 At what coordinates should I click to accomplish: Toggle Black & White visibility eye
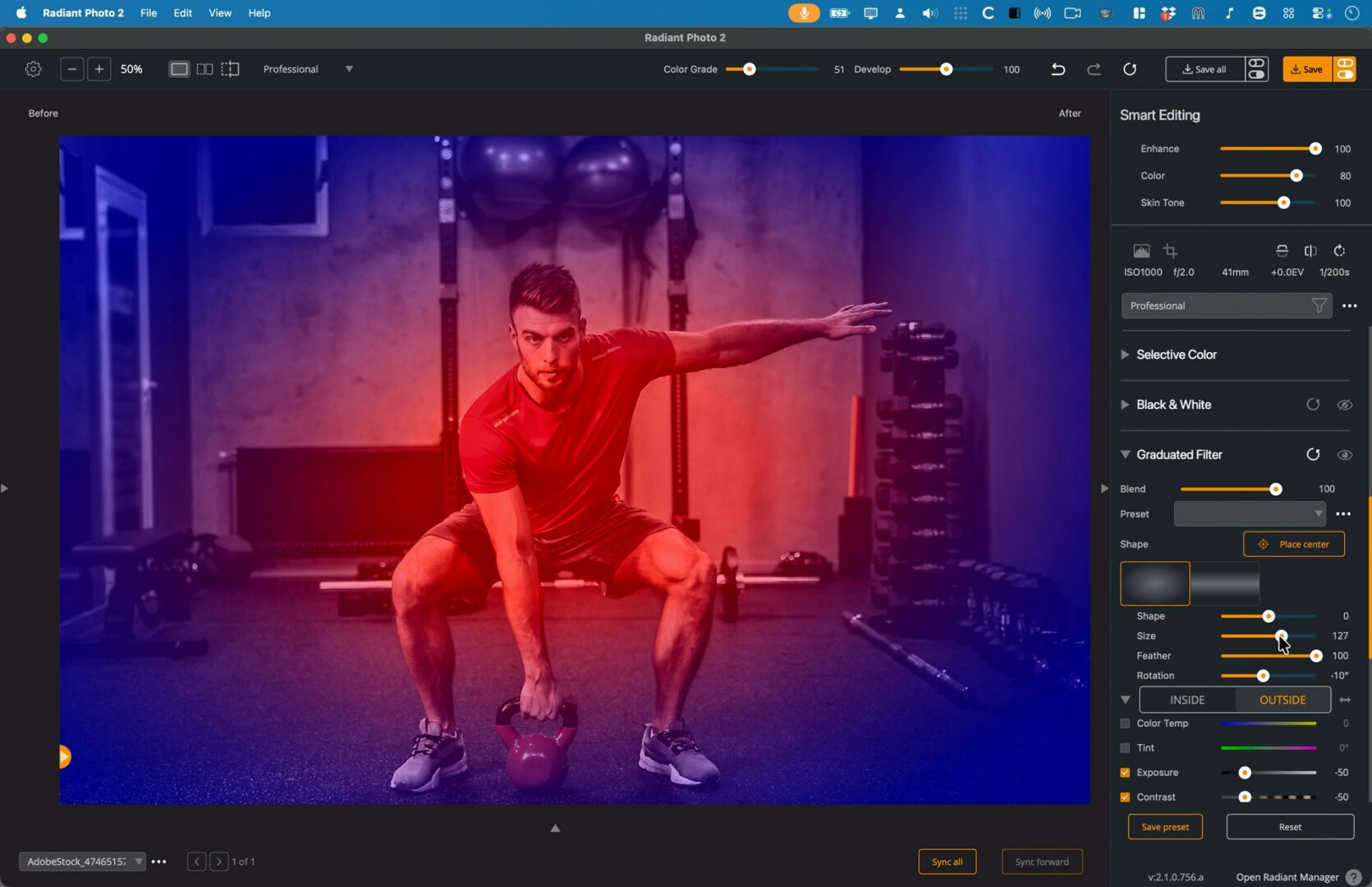[1344, 405]
